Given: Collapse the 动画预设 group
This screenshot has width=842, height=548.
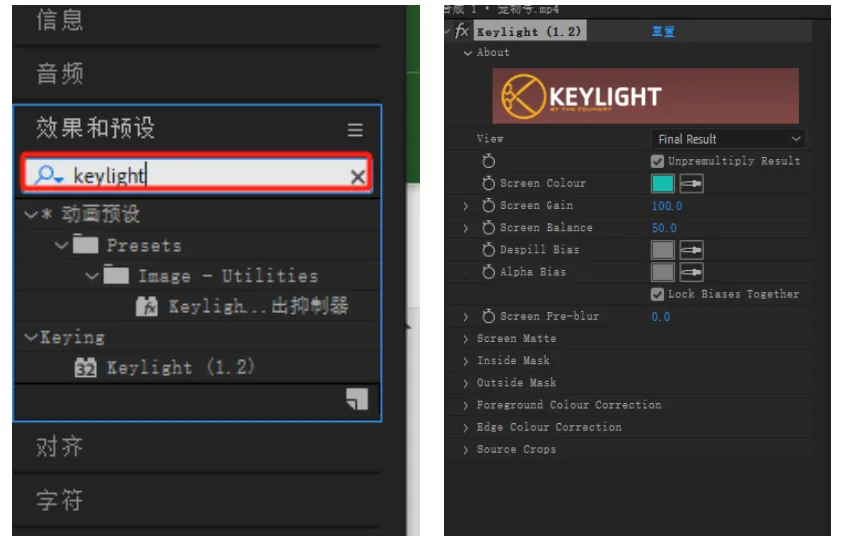Looking at the screenshot, I should coord(31,215).
